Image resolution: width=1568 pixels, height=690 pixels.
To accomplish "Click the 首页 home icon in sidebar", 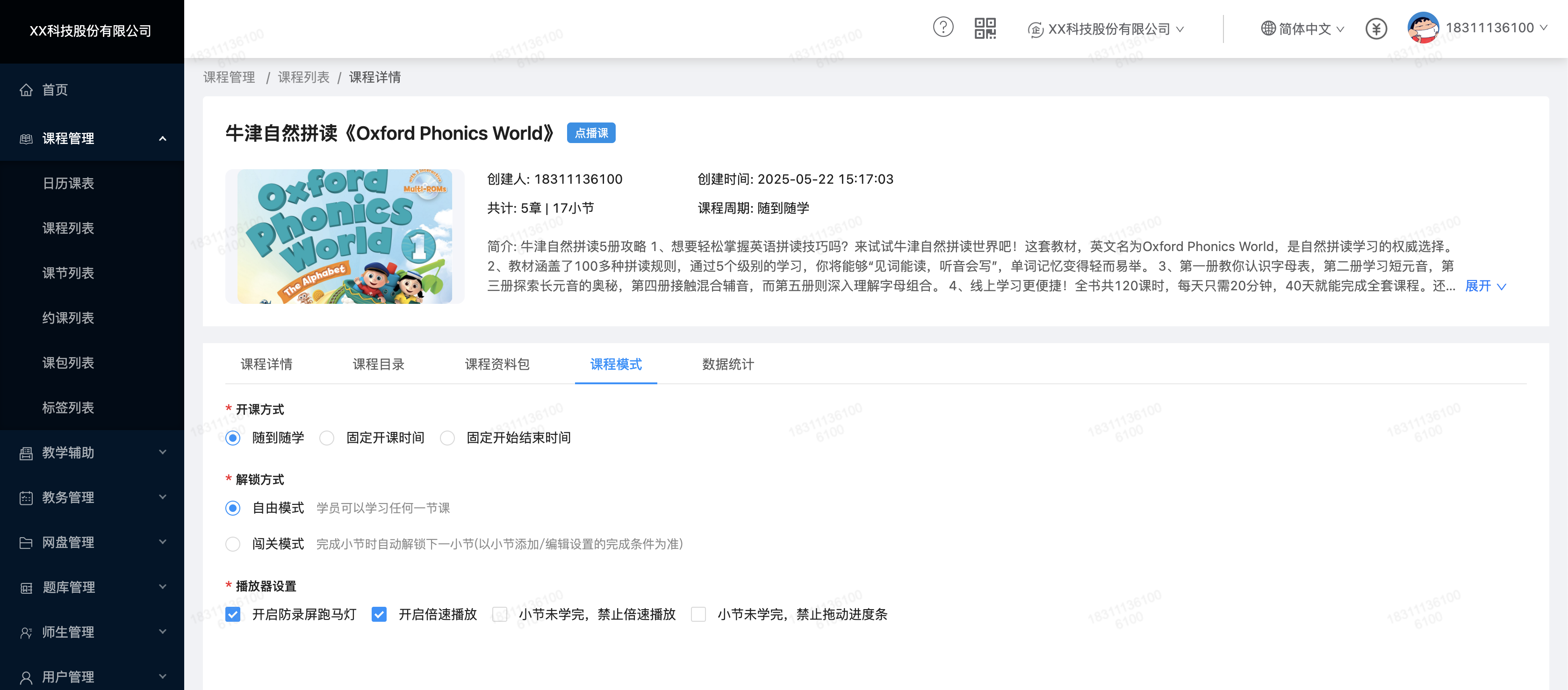I will pos(27,89).
